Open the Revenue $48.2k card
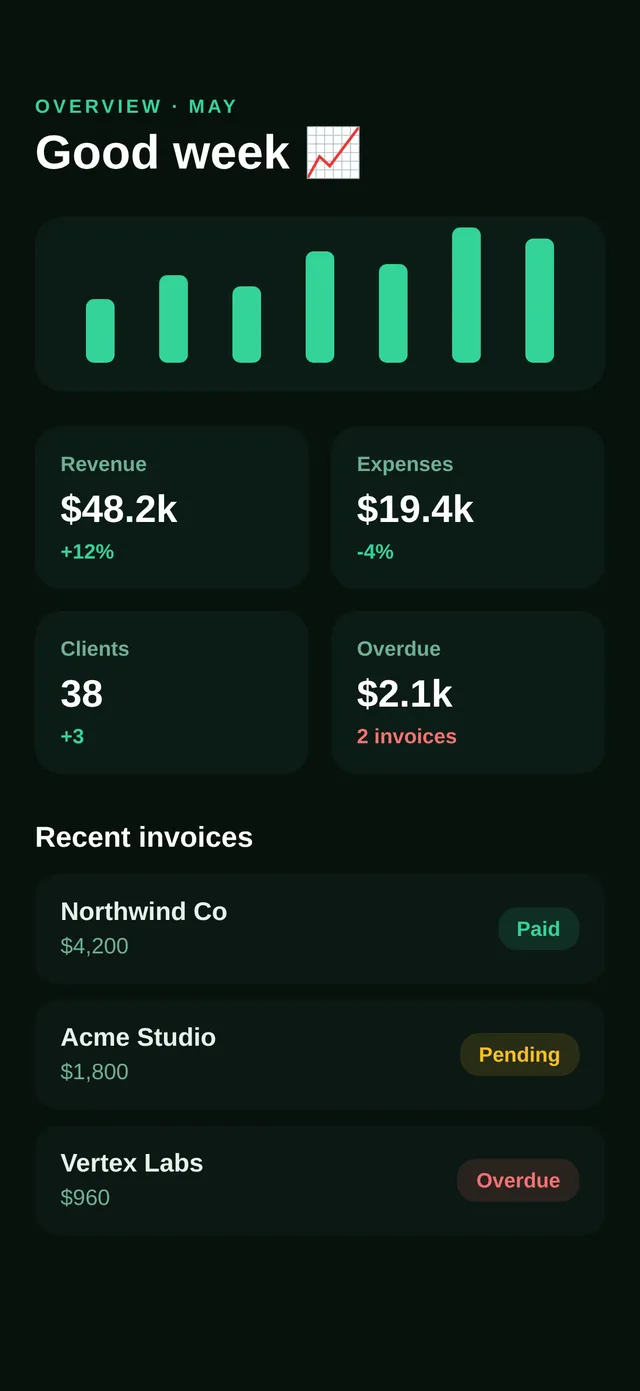Image resolution: width=640 pixels, height=1391 pixels. tap(172, 508)
